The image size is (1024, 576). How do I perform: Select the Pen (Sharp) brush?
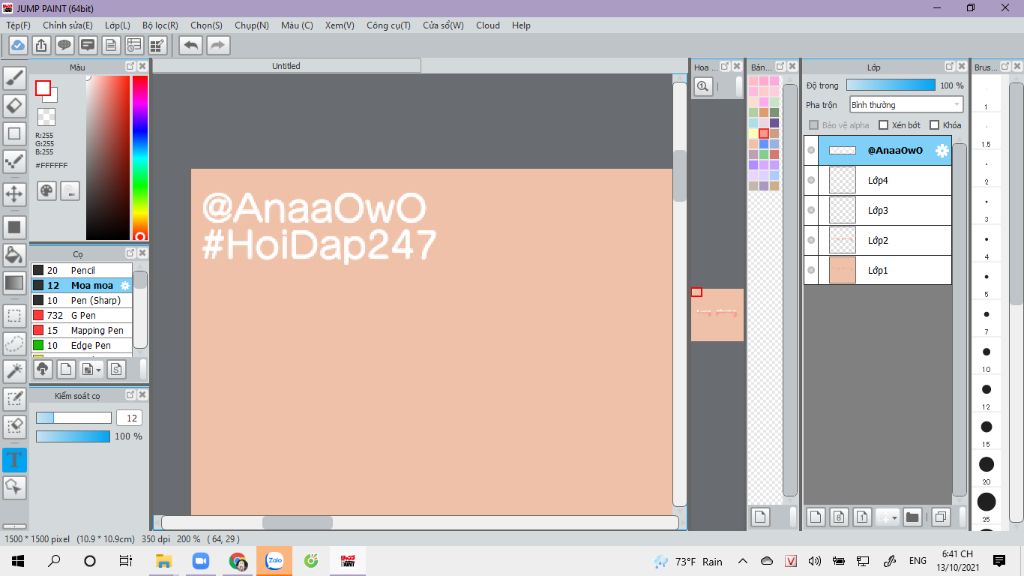(82, 300)
